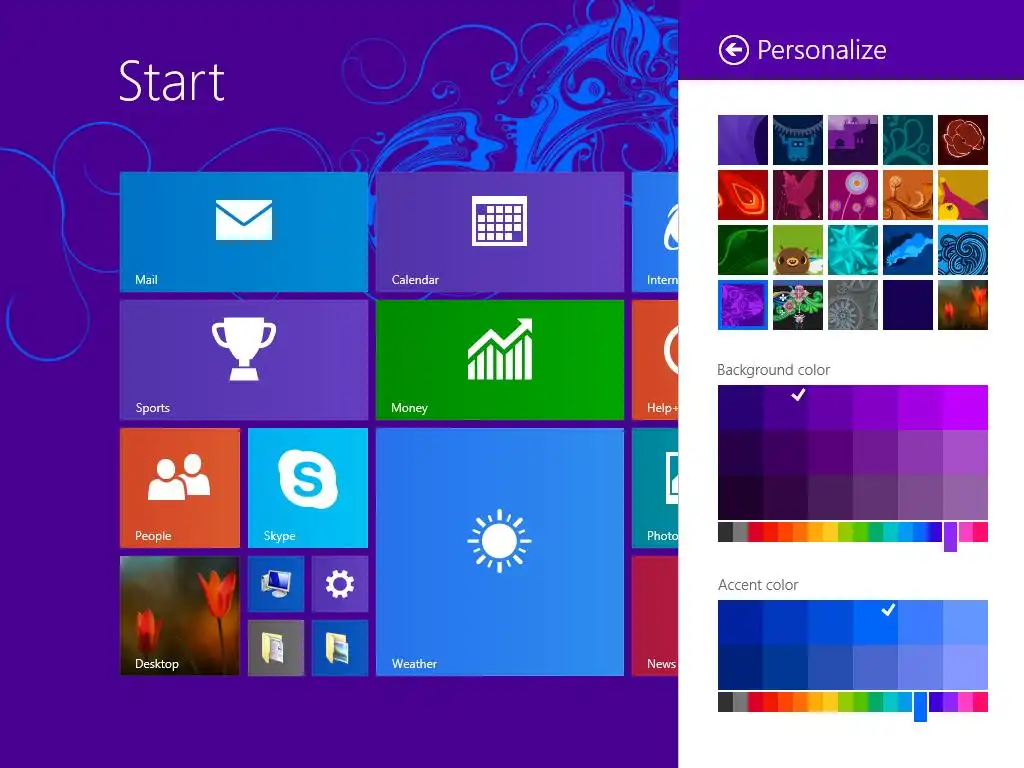
Task: Pick the teal swirl background pattern
Action: (908, 140)
